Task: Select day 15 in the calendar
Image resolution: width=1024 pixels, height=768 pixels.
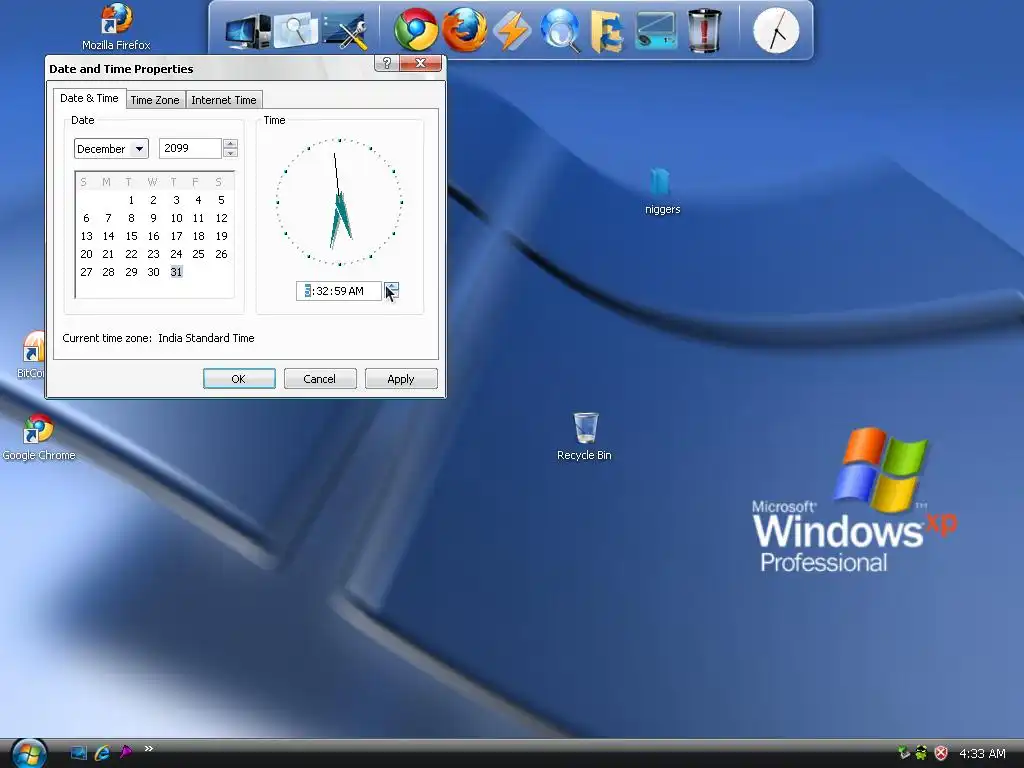Action: [x=131, y=236]
